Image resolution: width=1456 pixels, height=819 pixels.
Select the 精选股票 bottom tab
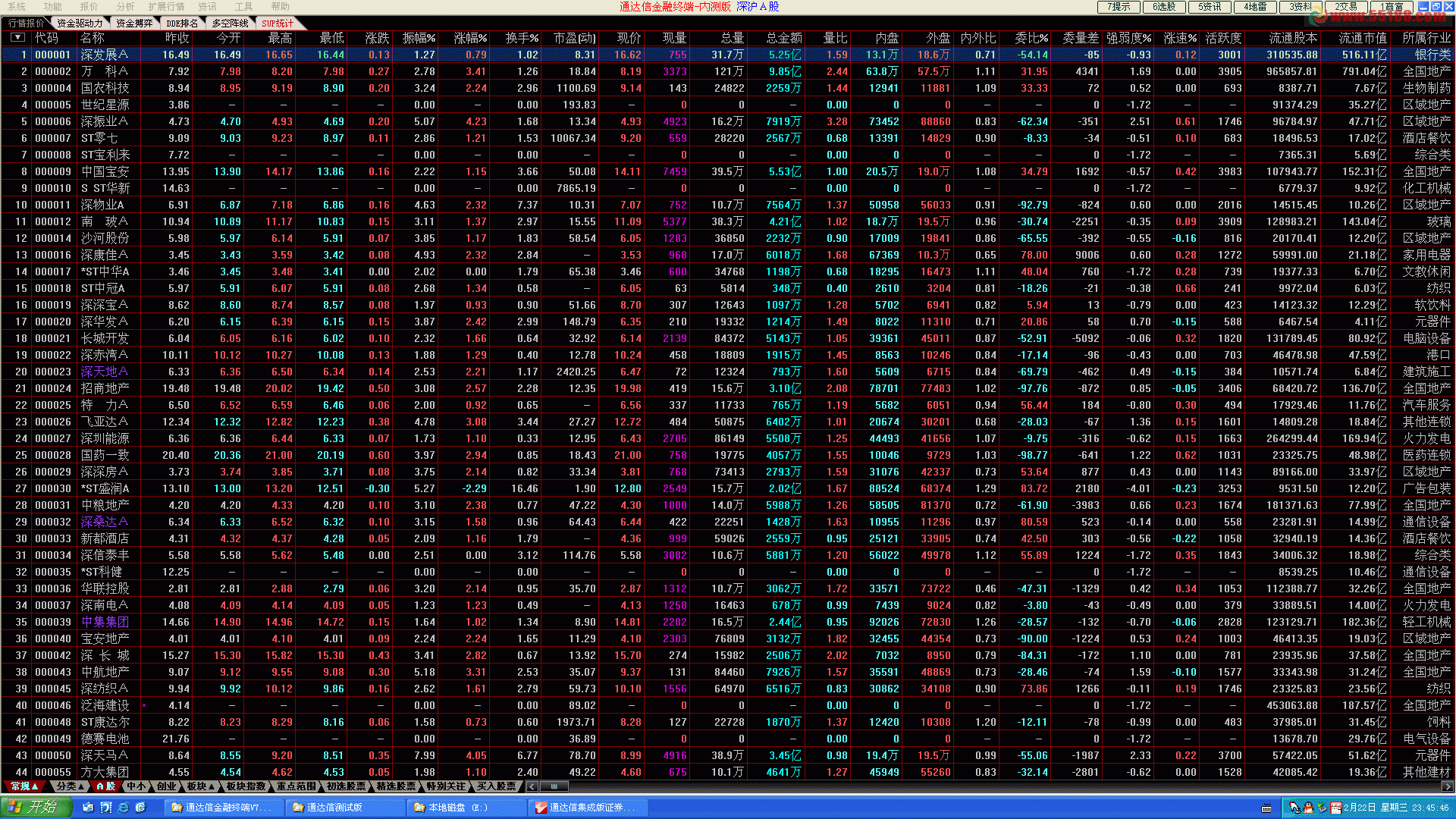pos(397,786)
